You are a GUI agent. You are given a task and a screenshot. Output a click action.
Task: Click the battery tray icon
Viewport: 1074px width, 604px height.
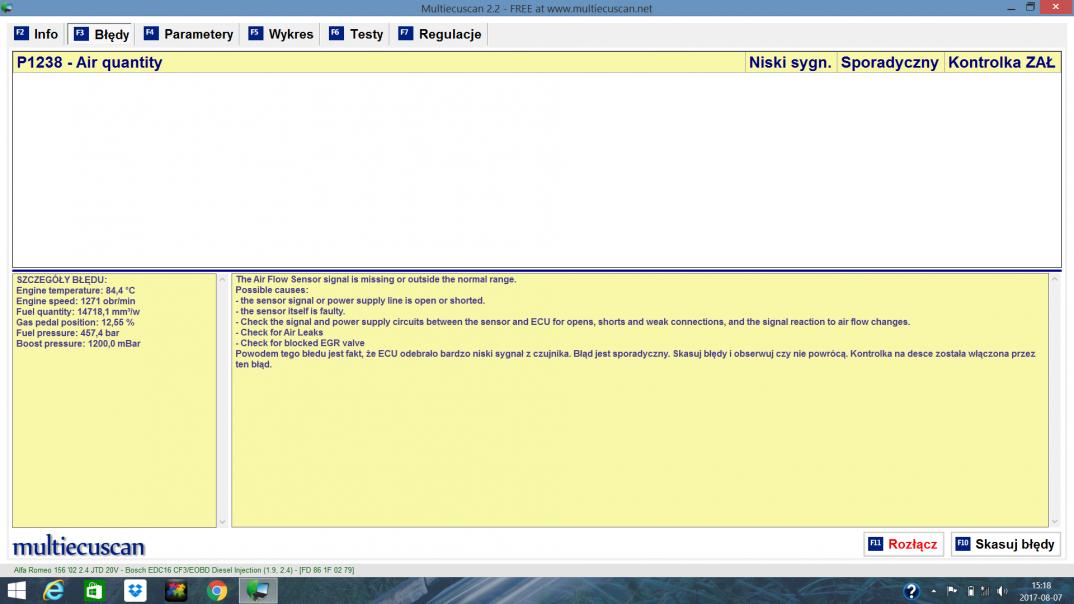pos(971,591)
